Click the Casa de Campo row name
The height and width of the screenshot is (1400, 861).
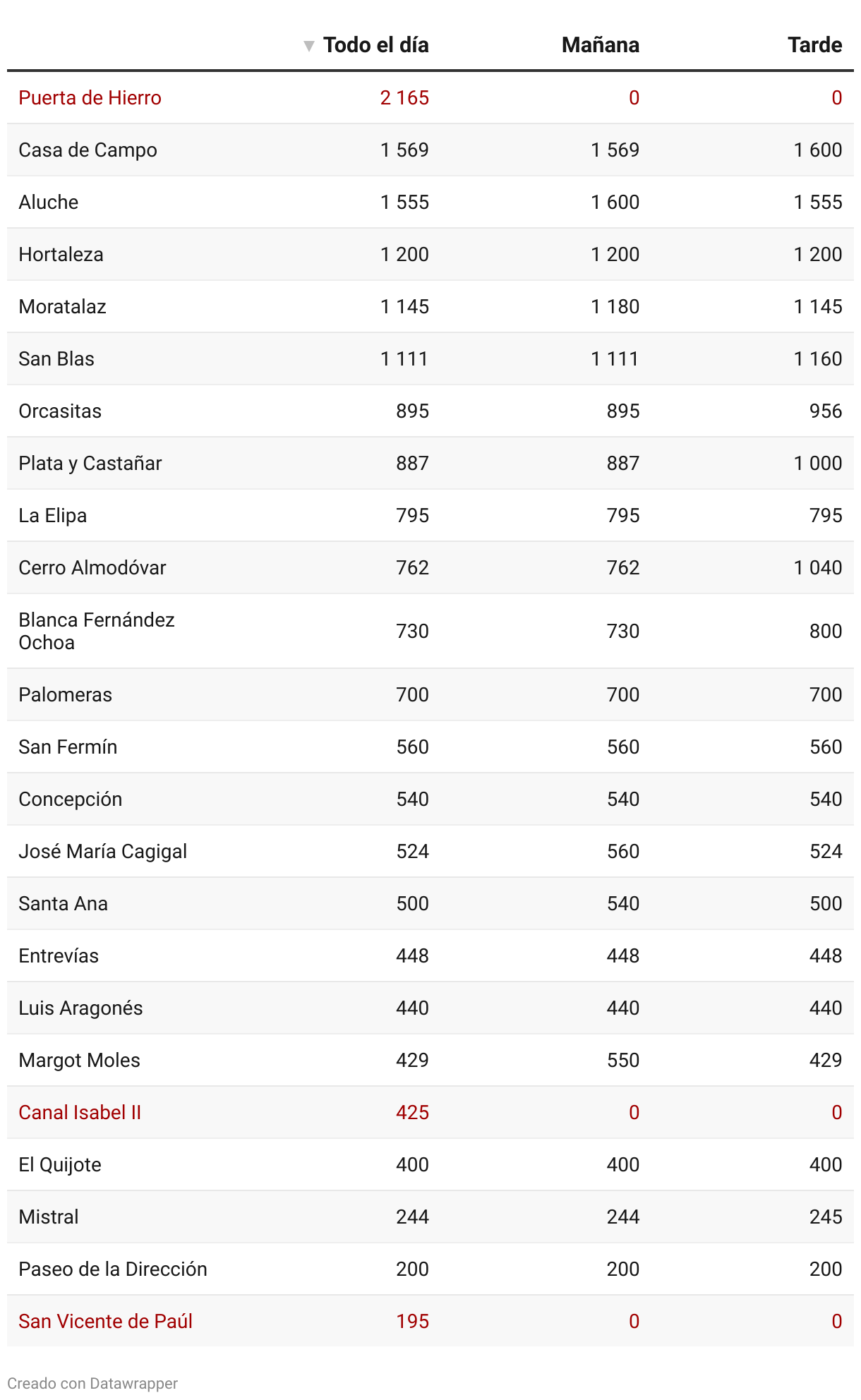click(x=88, y=150)
